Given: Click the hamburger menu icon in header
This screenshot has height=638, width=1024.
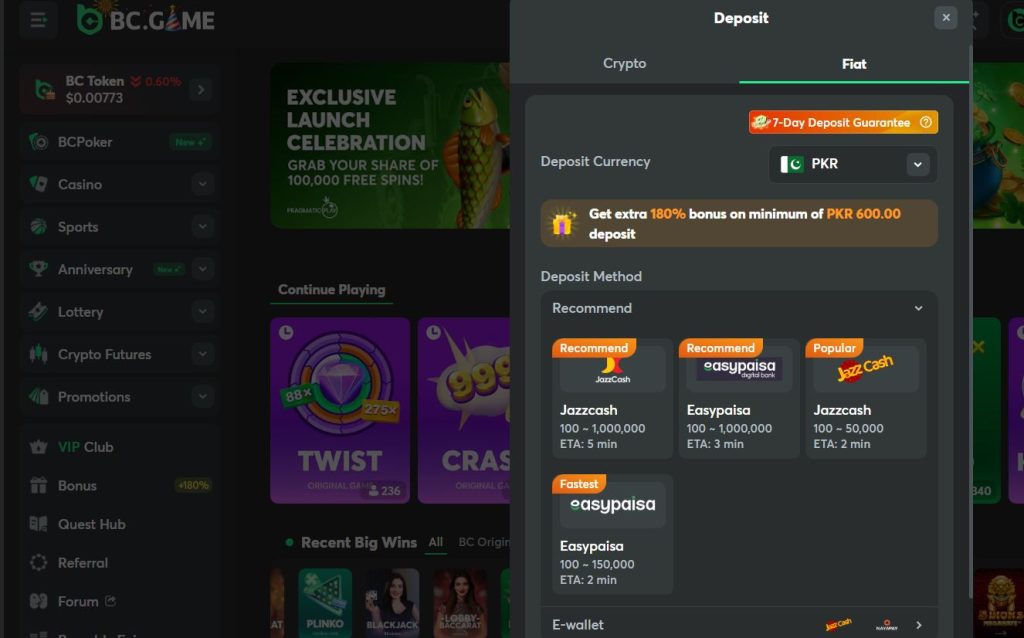Looking at the screenshot, I should [x=38, y=20].
